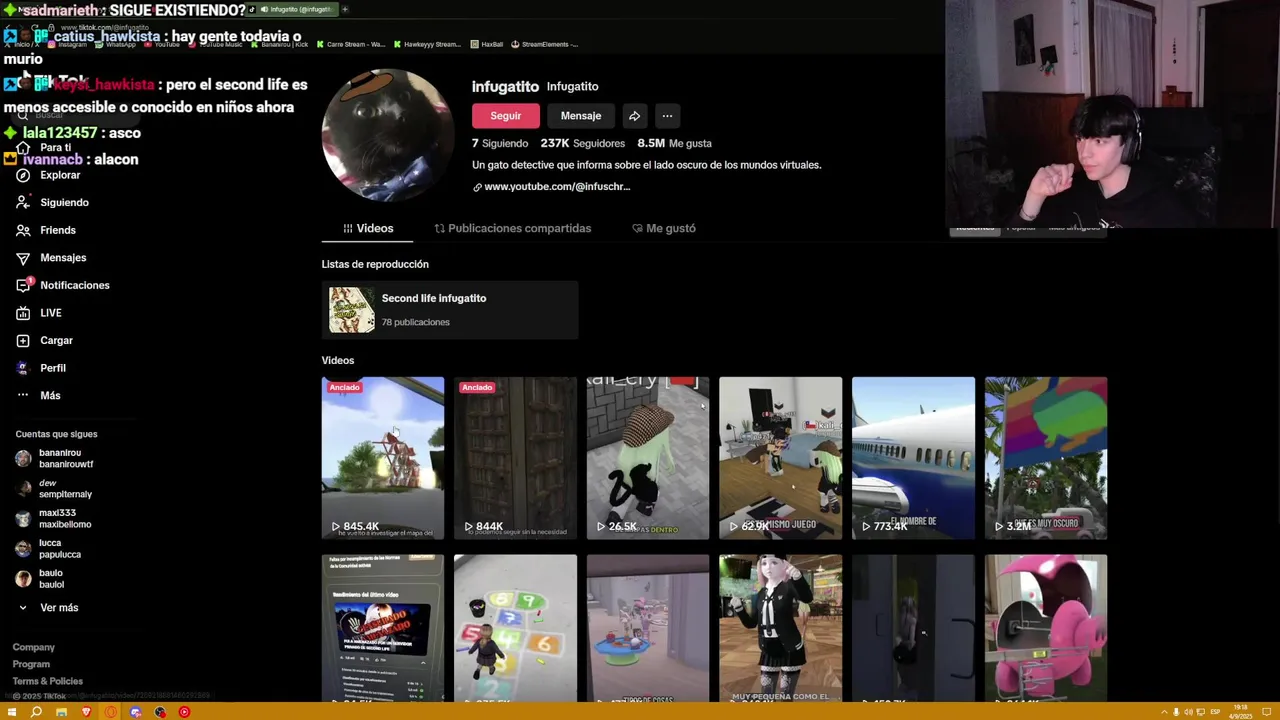This screenshot has height=720, width=1280.
Task: Click the taskbar search magnifier icon
Action: pos(36,712)
